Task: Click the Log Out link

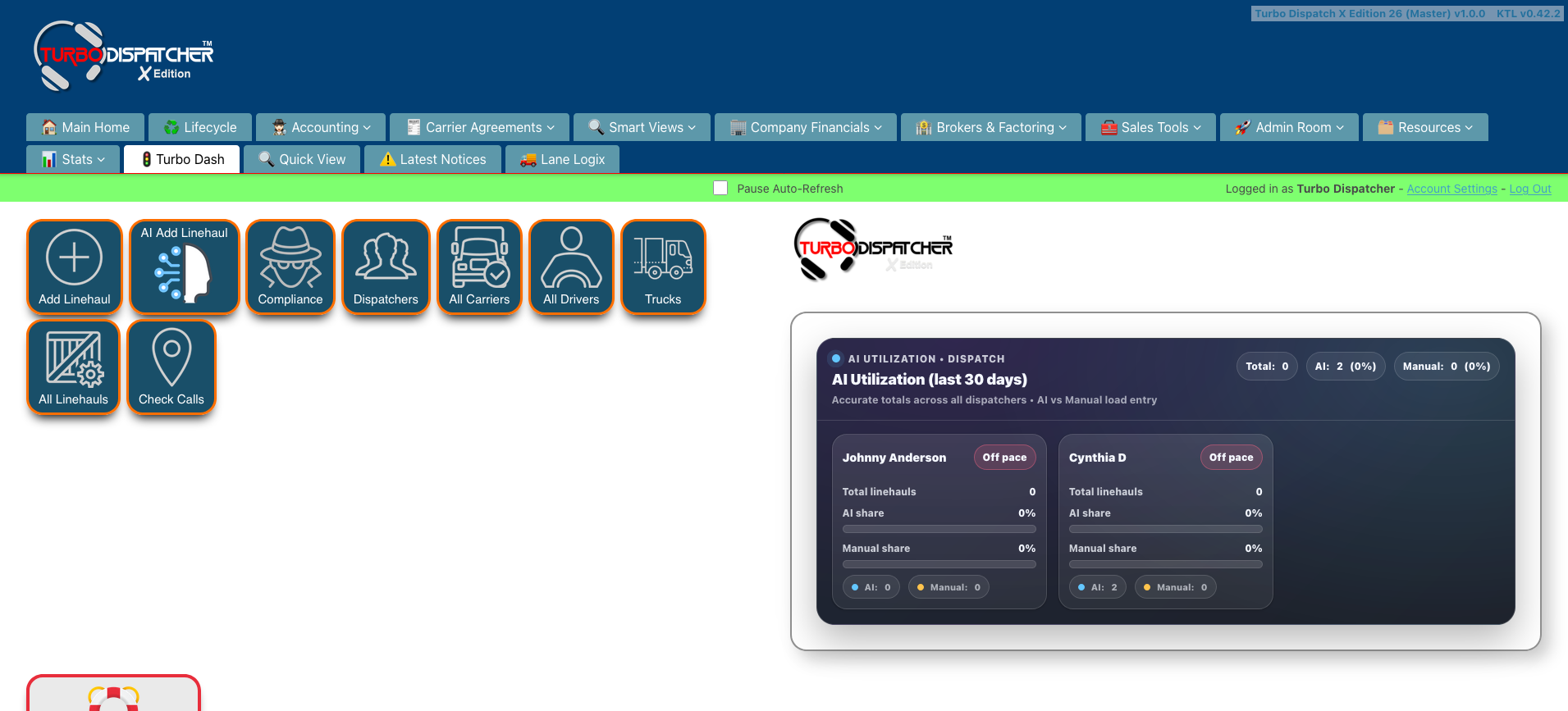Action: 1530,189
